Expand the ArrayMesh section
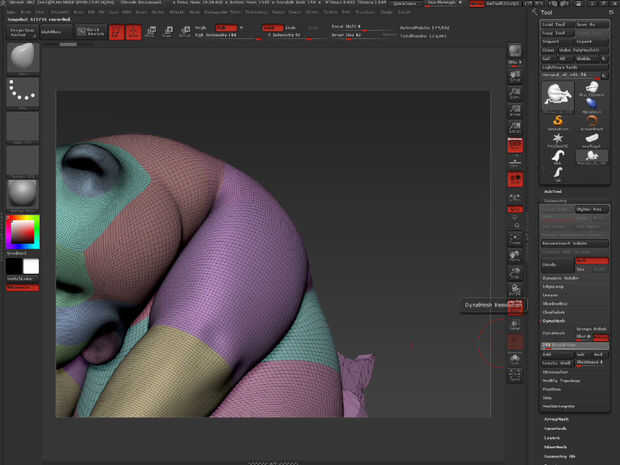 [556, 419]
